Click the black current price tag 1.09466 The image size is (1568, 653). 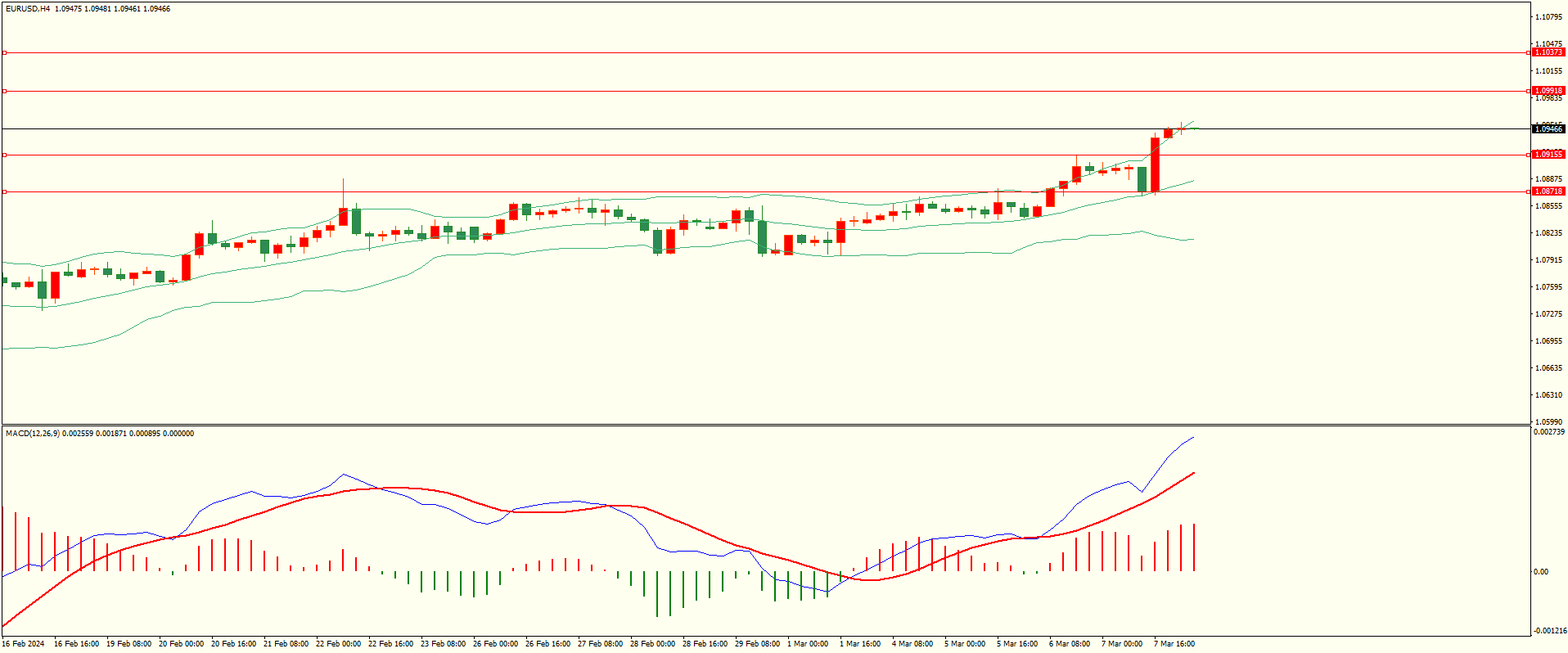[1548, 128]
